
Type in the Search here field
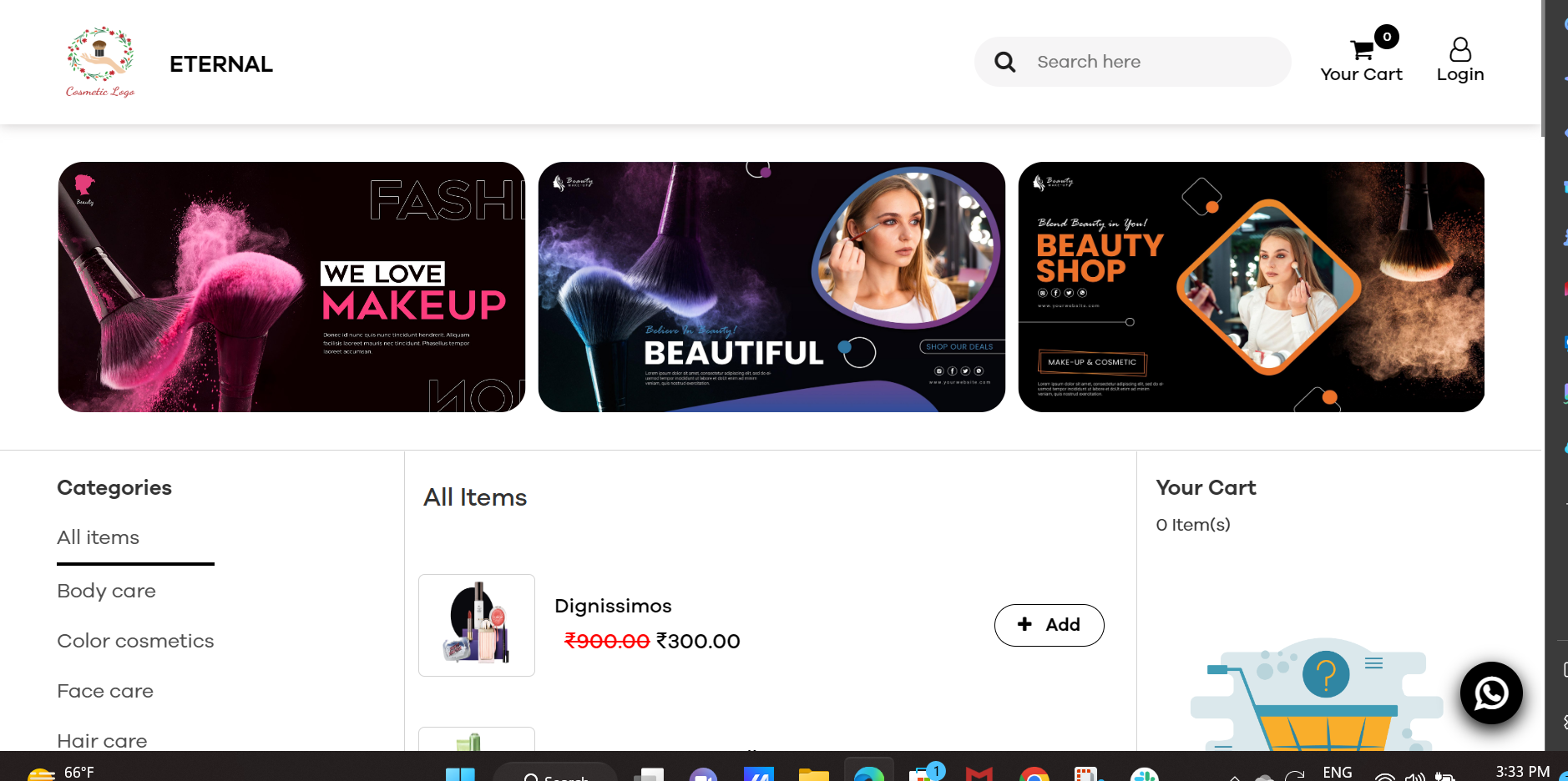pos(1152,62)
